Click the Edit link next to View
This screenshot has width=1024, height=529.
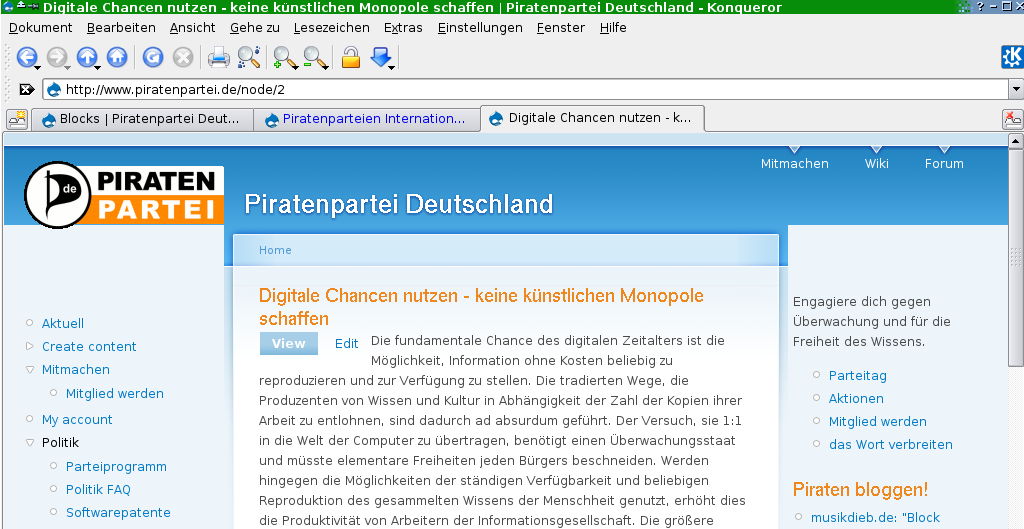(x=346, y=343)
